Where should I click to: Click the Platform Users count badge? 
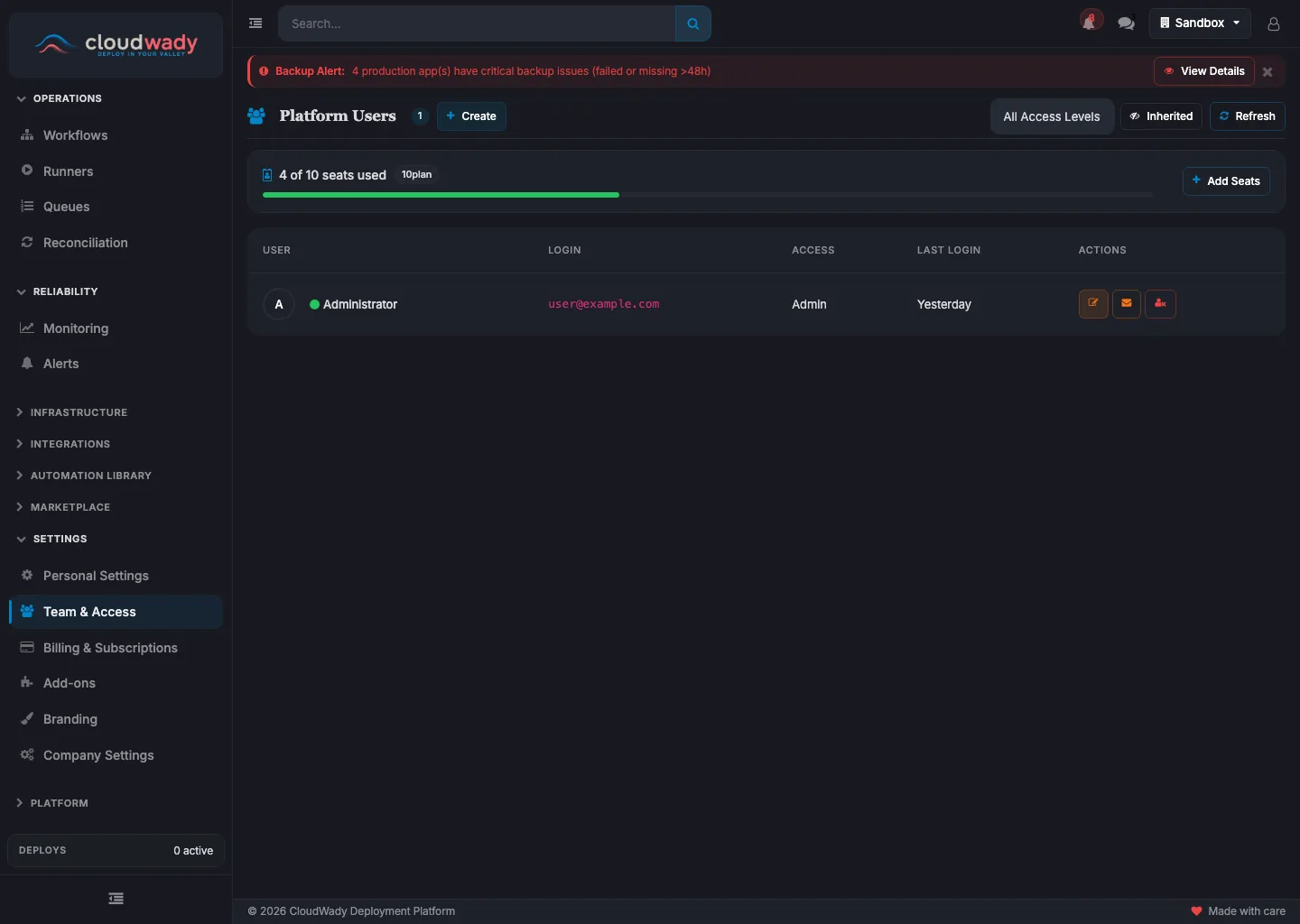420,116
